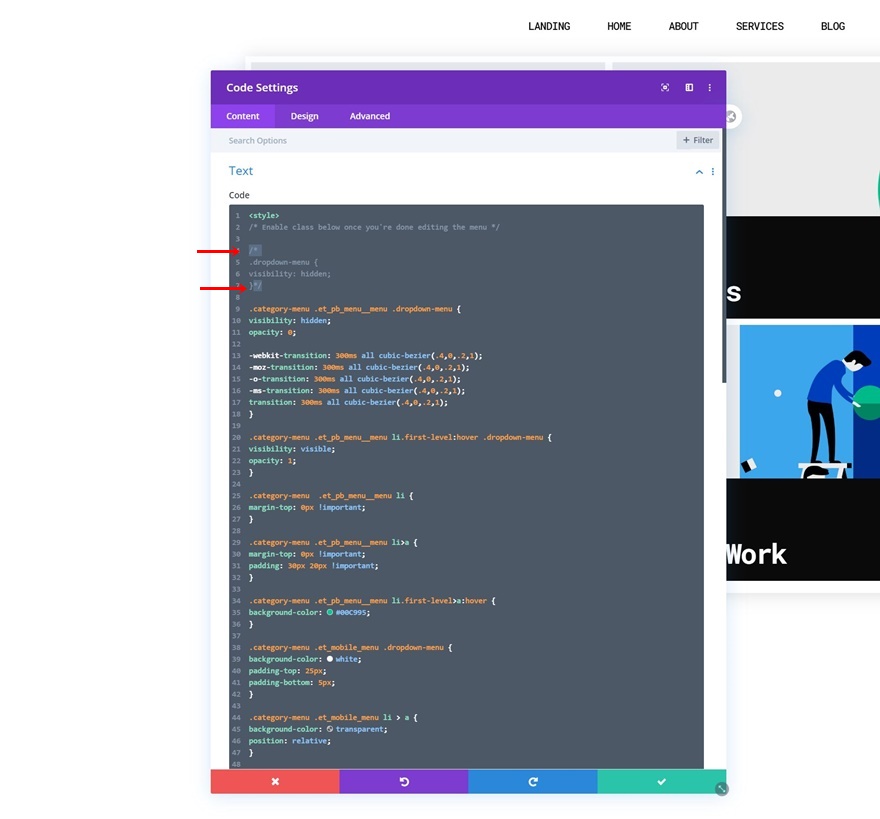This screenshot has width=880, height=819.
Task: Click the #00C995 green color swatch
Action: 330,612
